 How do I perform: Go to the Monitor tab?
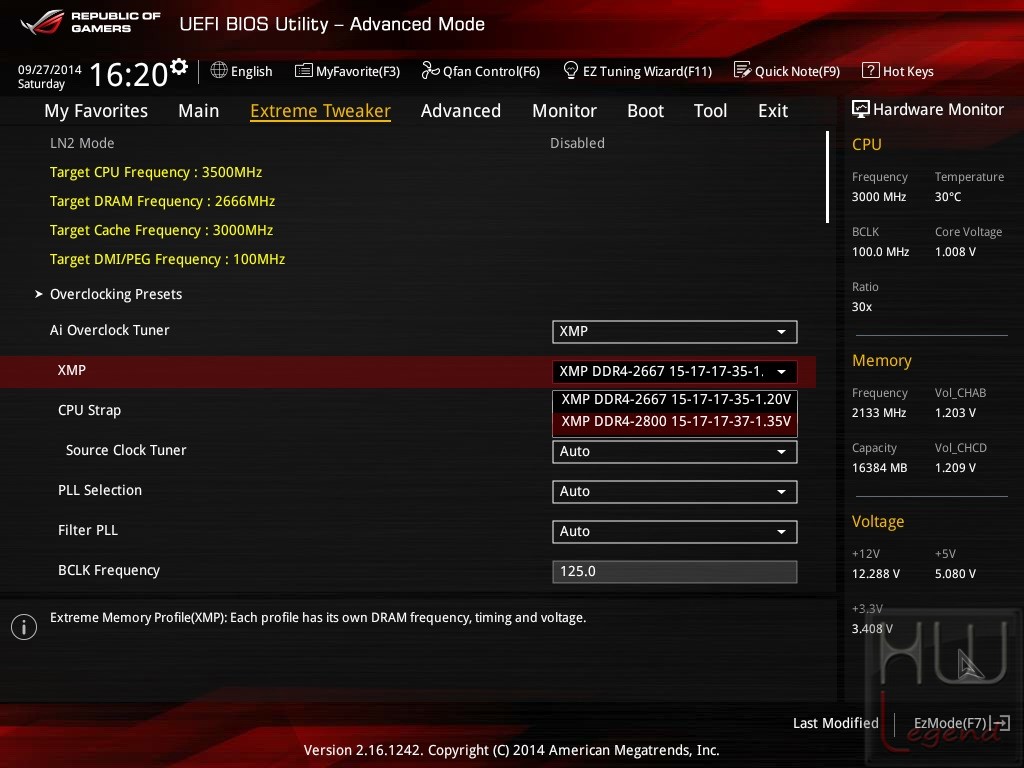tap(564, 111)
